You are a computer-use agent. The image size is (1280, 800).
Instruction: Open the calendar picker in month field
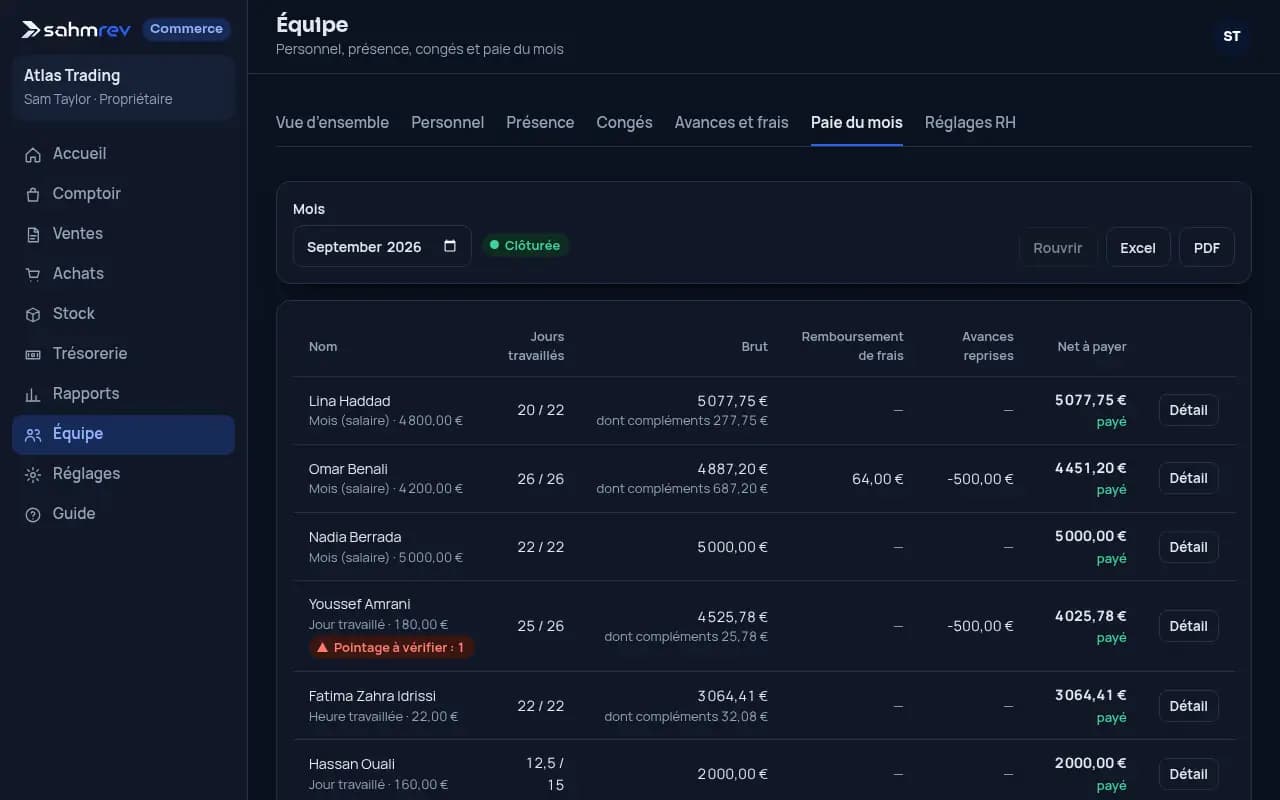(450, 246)
